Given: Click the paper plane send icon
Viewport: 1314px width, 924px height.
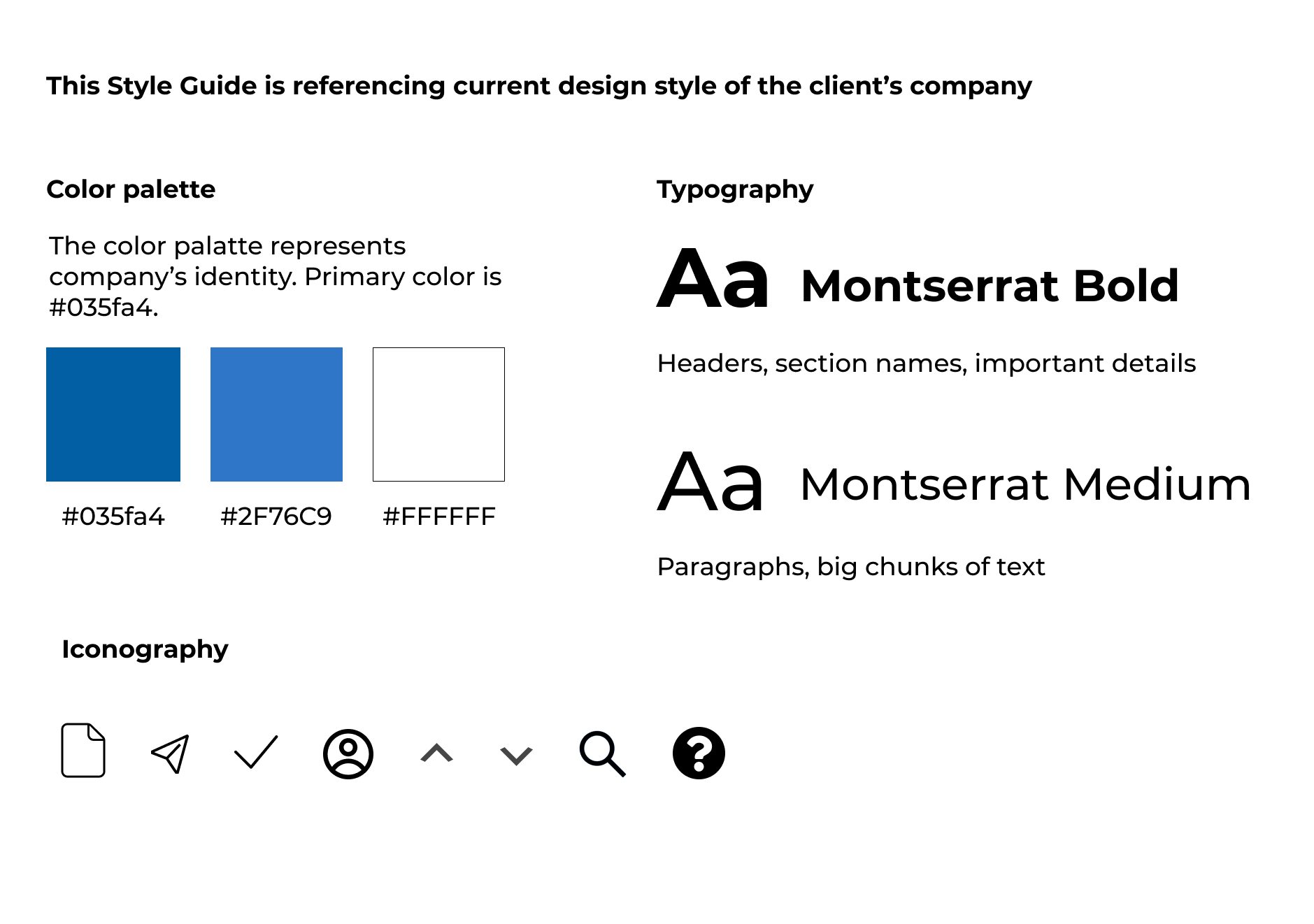Looking at the screenshot, I should pyautogui.click(x=170, y=753).
